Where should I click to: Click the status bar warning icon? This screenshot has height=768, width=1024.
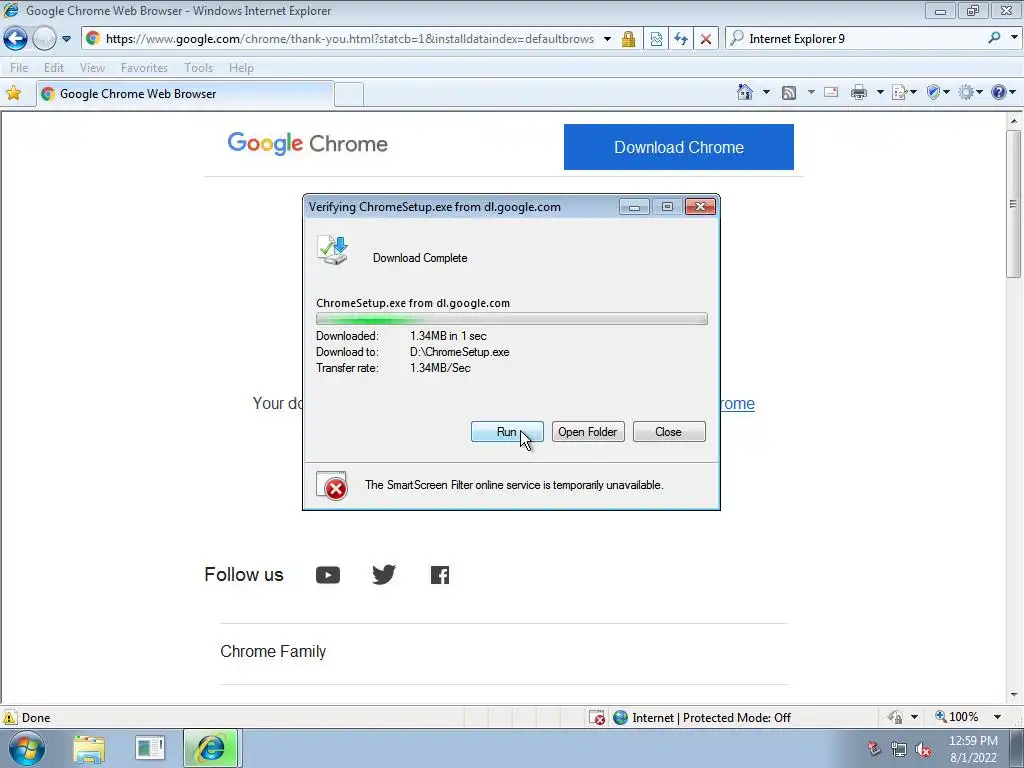tap(10, 717)
